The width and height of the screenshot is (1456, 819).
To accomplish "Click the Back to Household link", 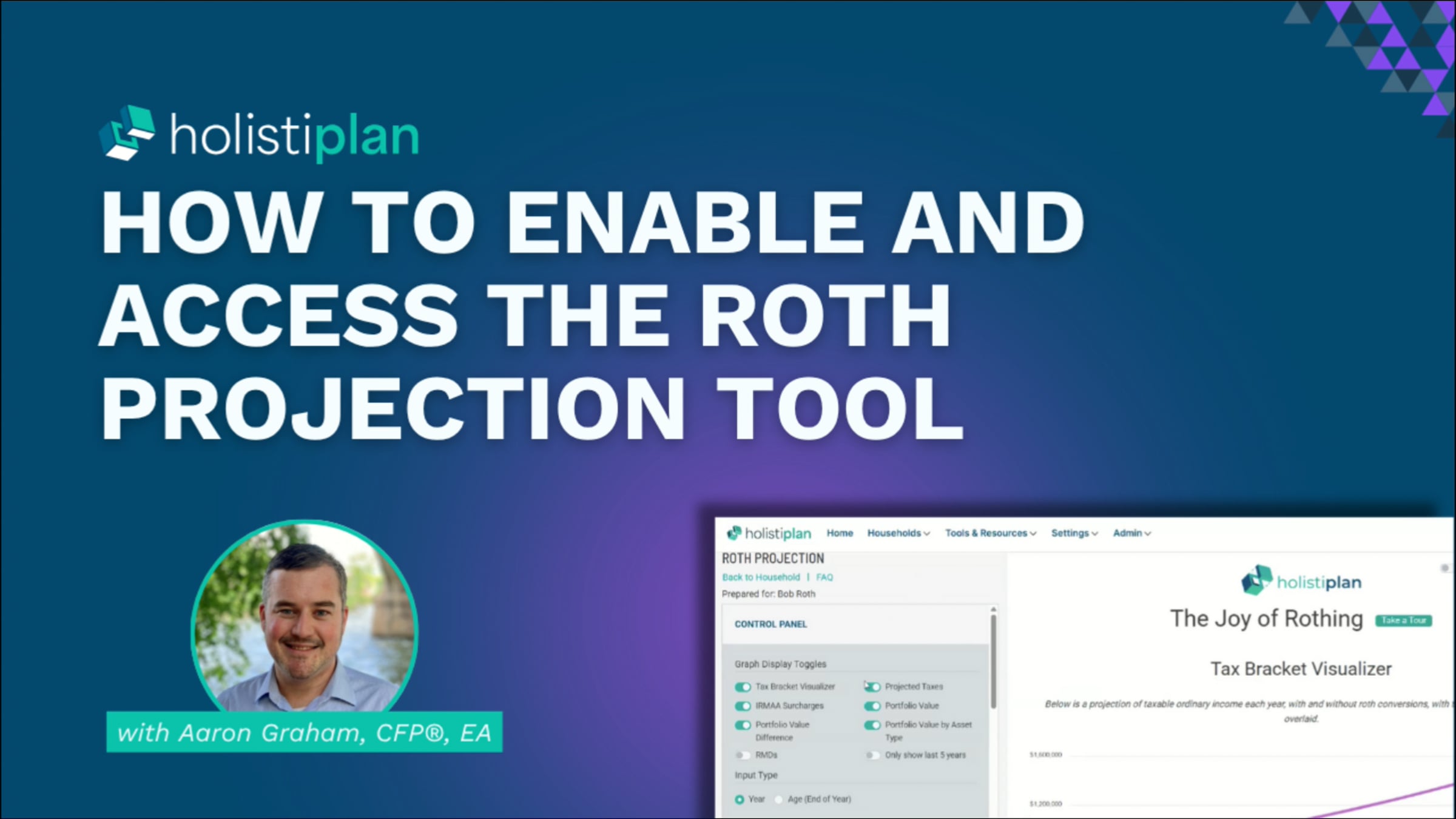I will [761, 577].
